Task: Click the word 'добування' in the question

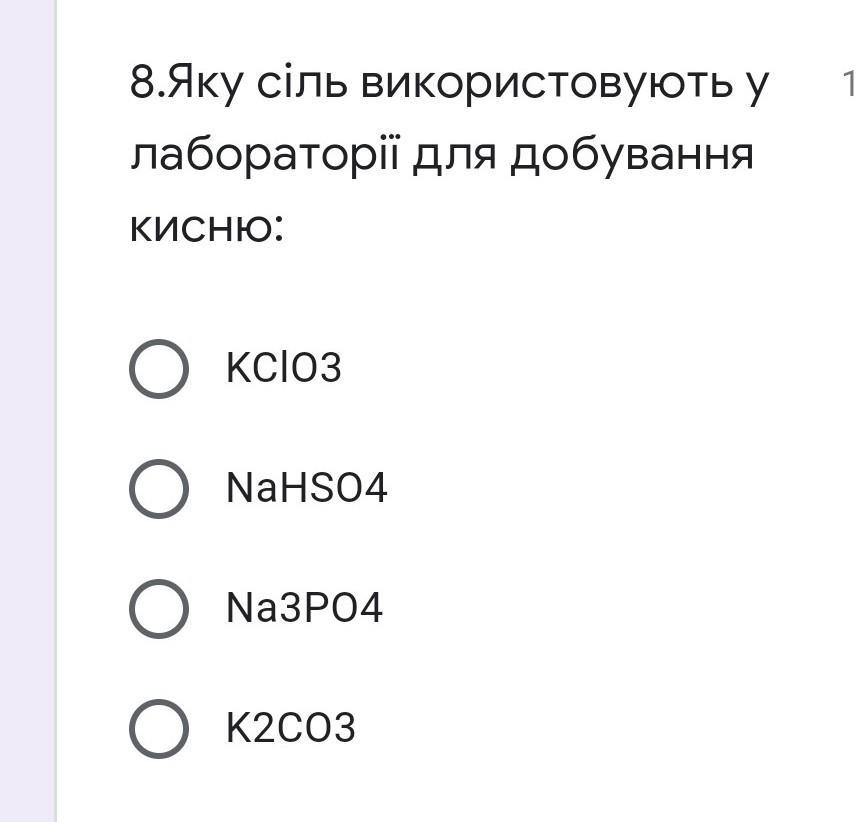Action: tap(631, 156)
